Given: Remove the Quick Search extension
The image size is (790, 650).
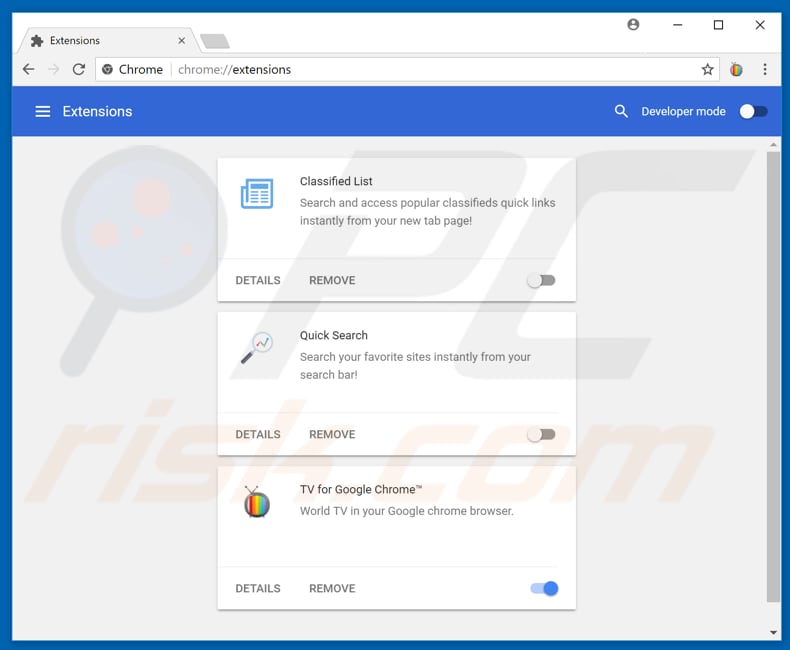Looking at the screenshot, I should click(332, 434).
